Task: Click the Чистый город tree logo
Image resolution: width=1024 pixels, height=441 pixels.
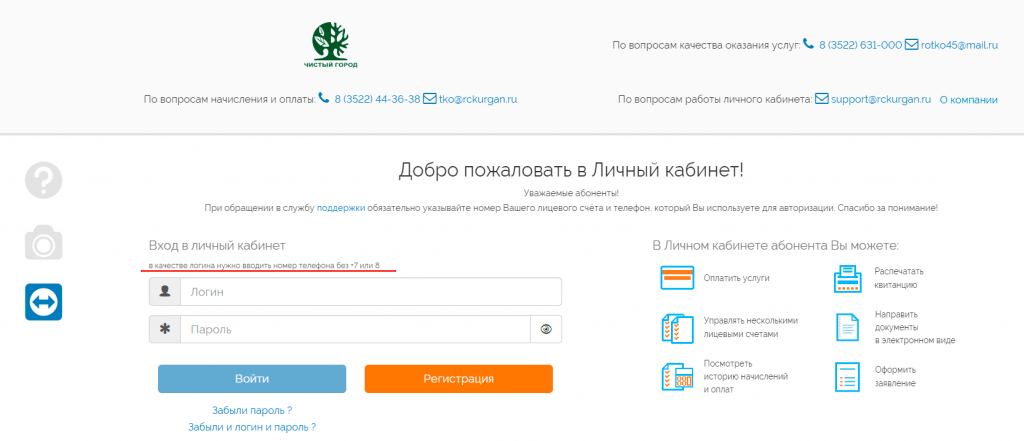Action: [x=330, y=45]
